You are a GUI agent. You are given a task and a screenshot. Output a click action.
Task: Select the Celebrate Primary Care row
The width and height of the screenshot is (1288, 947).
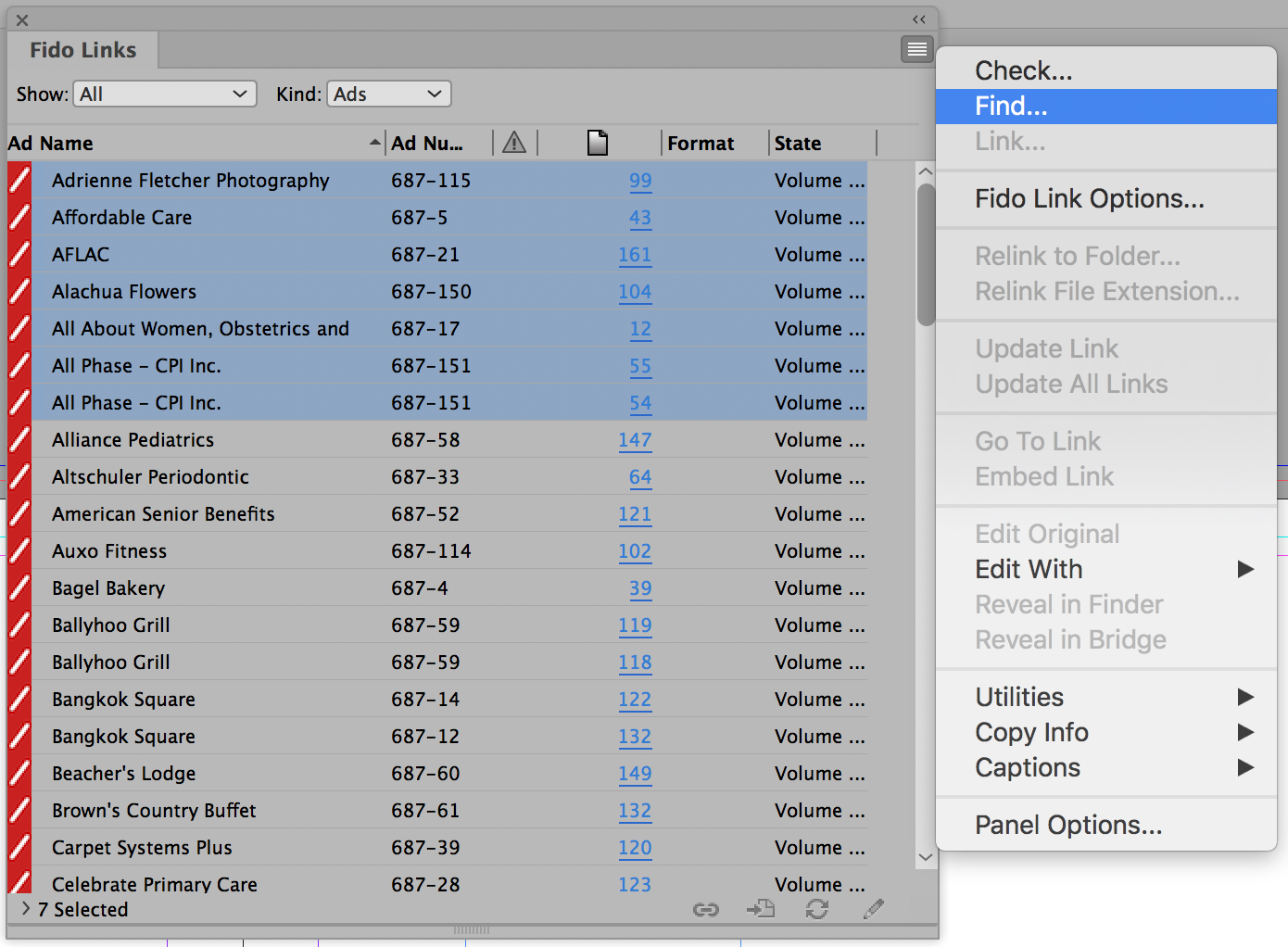[x=437, y=882]
